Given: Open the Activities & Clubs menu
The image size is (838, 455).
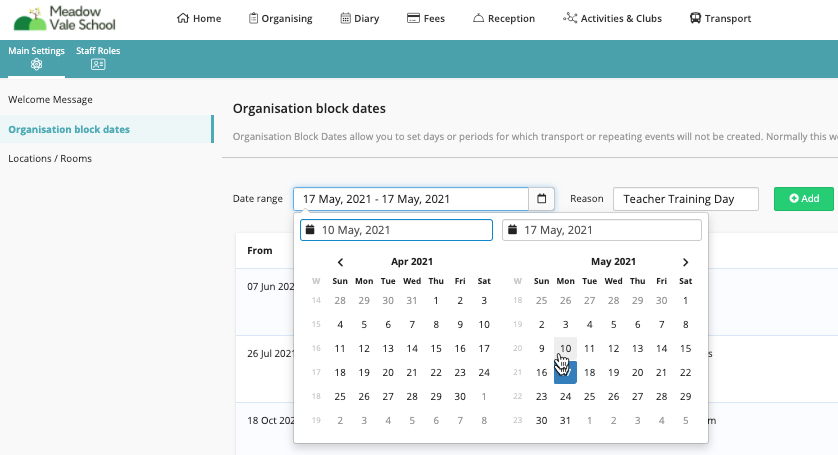Looking at the screenshot, I should [612, 18].
